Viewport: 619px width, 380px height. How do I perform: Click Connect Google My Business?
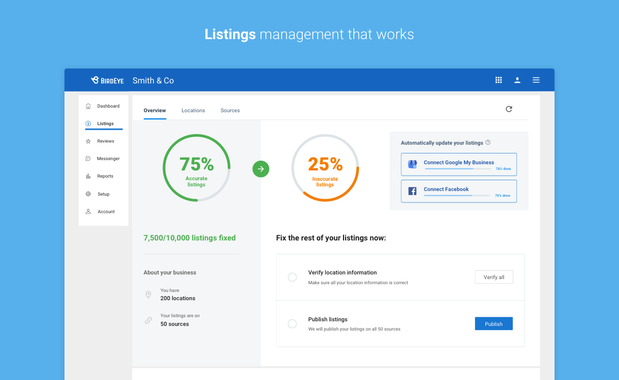click(459, 164)
